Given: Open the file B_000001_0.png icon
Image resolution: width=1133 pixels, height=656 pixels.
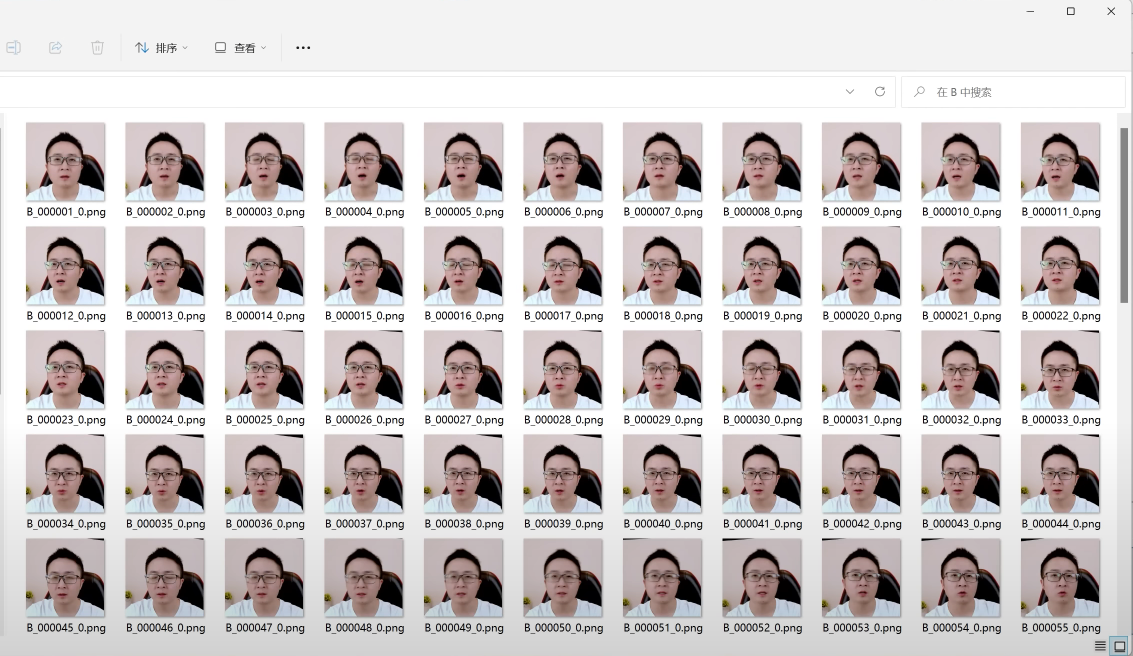Looking at the screenshot, I should pyautogui.click(x=65, y=162).
